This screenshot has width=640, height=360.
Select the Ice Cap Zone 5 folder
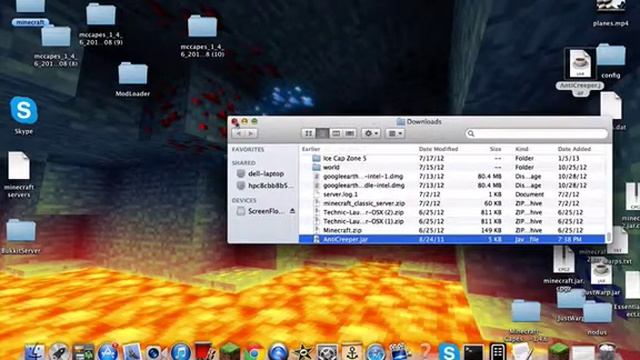452,158
